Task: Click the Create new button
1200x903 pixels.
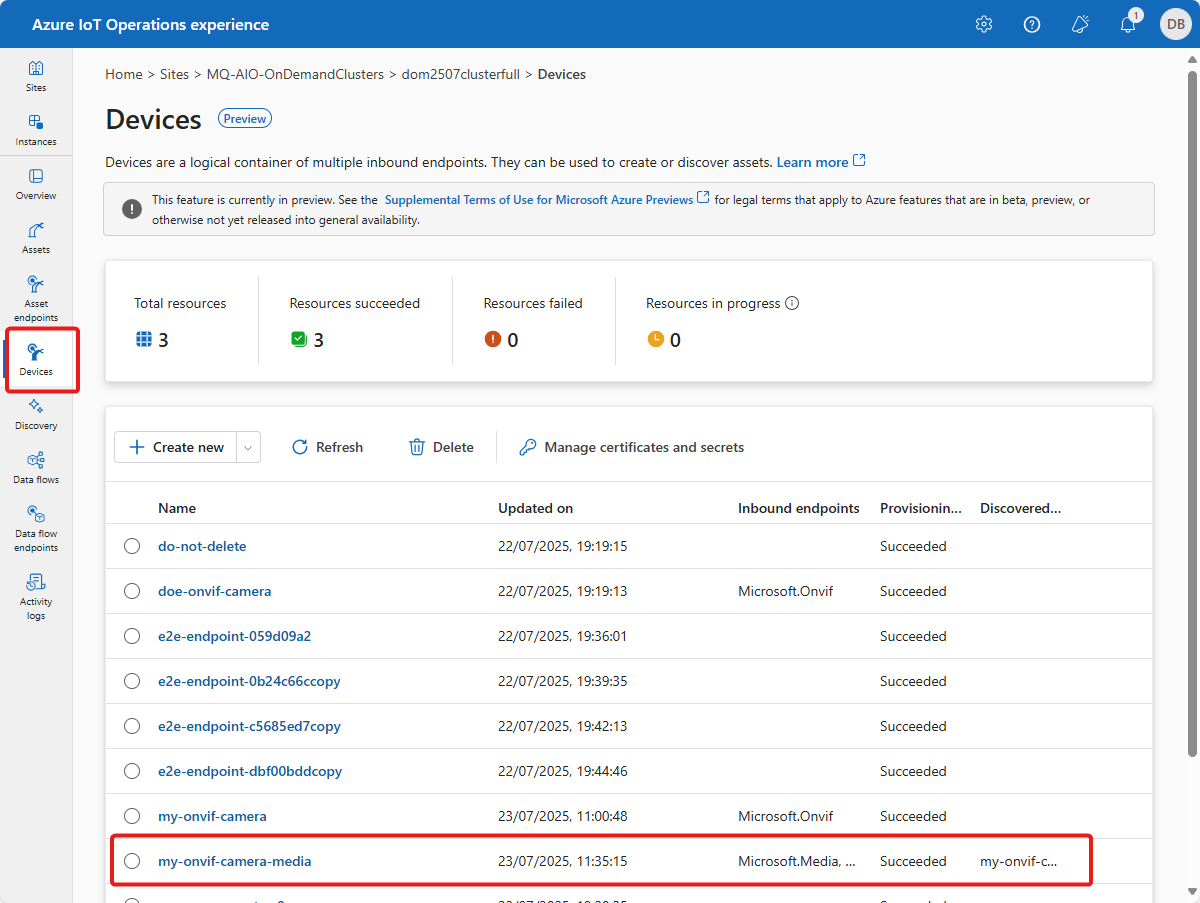Action: click(x=176, y=447)
